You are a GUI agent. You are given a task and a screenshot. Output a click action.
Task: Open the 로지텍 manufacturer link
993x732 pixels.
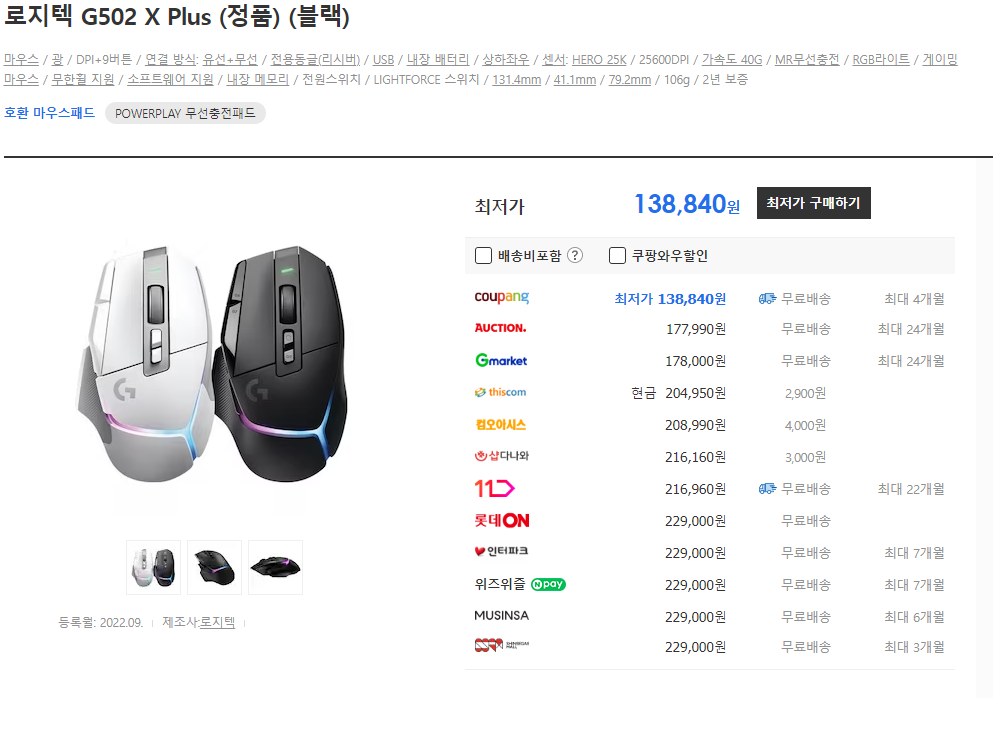[x=217, y=622]
